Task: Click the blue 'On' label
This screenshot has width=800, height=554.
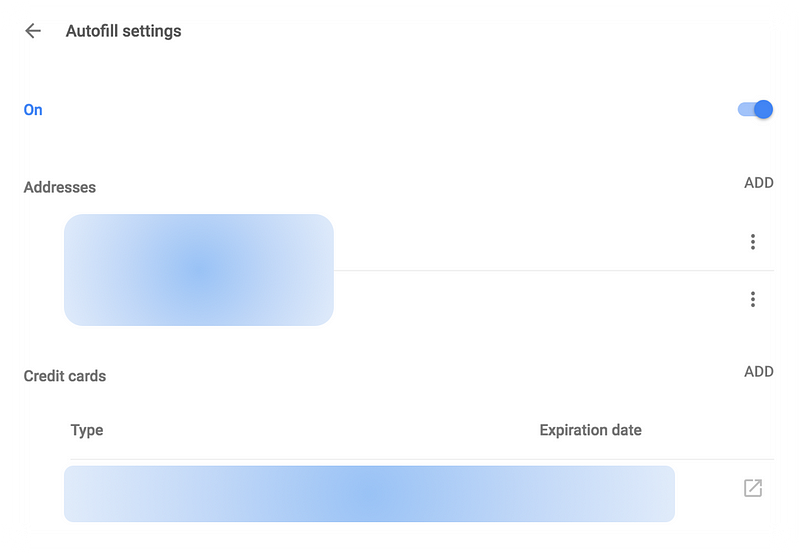Action: point(33,110)
